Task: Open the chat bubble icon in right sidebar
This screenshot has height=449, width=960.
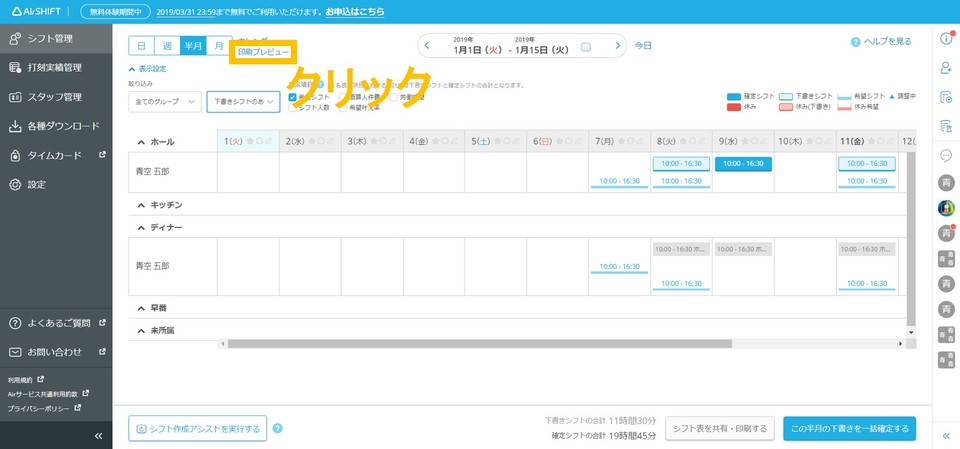Action: pyautogui.click(x=946, y=155)
